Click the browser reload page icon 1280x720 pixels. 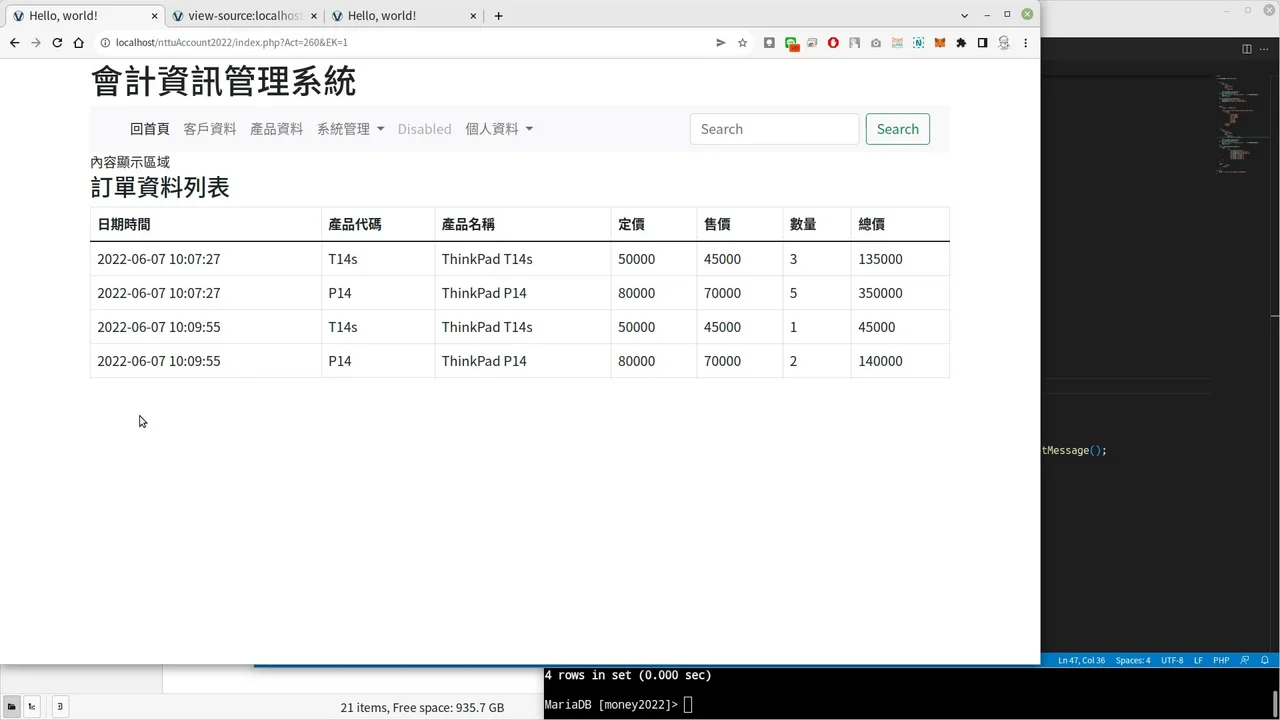57,43
